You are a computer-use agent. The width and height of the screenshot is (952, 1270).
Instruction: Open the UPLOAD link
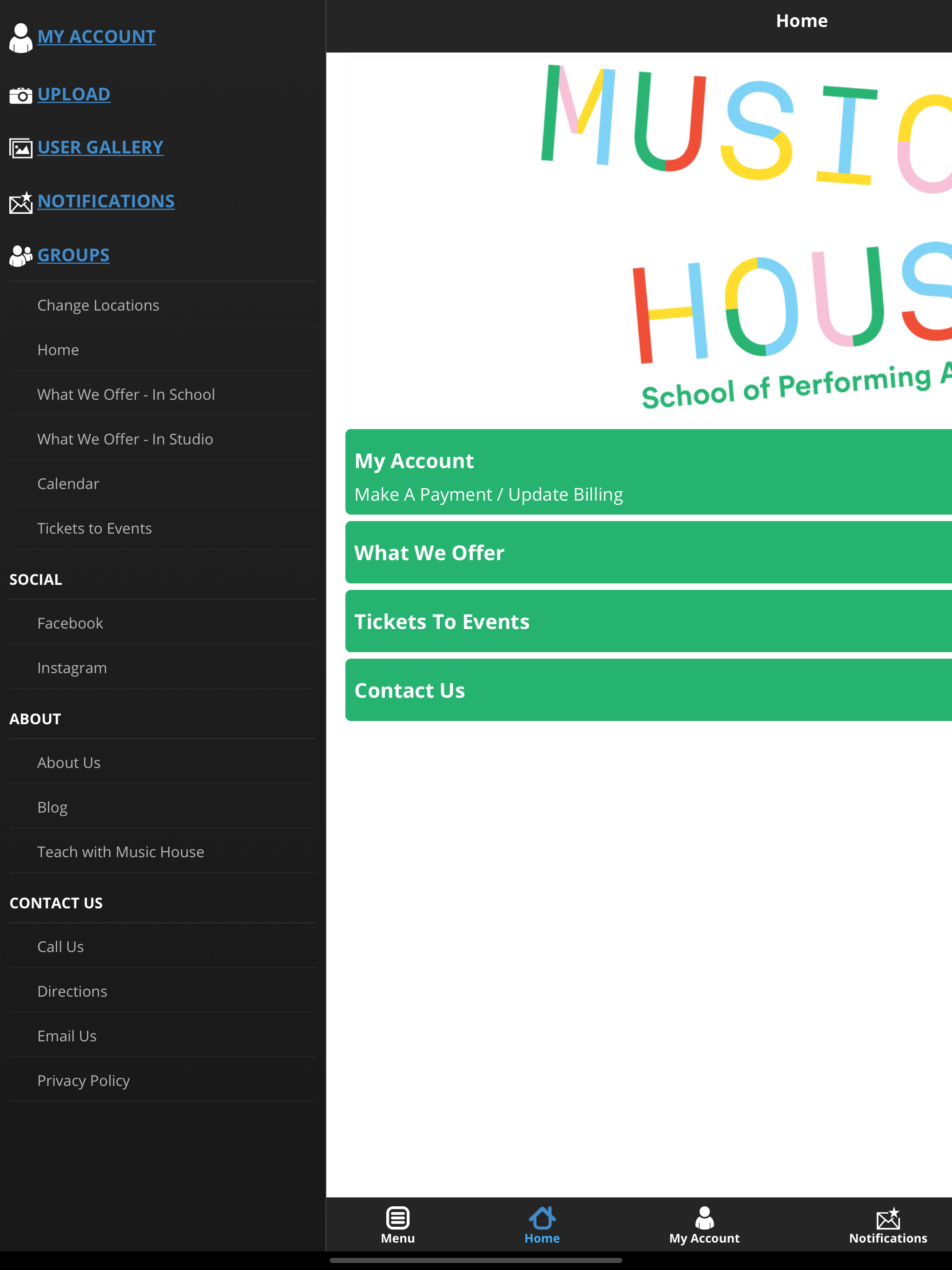pyautogui.click(x=74, y=94)
